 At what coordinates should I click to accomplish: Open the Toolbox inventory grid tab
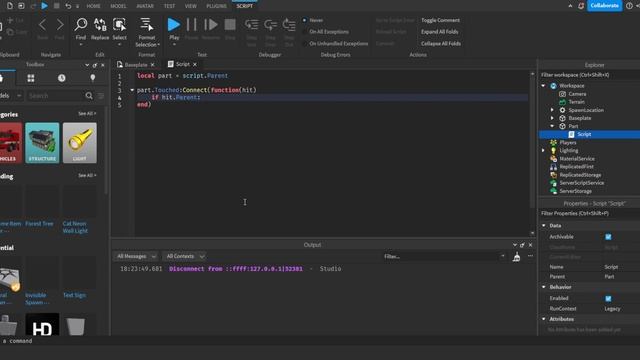31,78
